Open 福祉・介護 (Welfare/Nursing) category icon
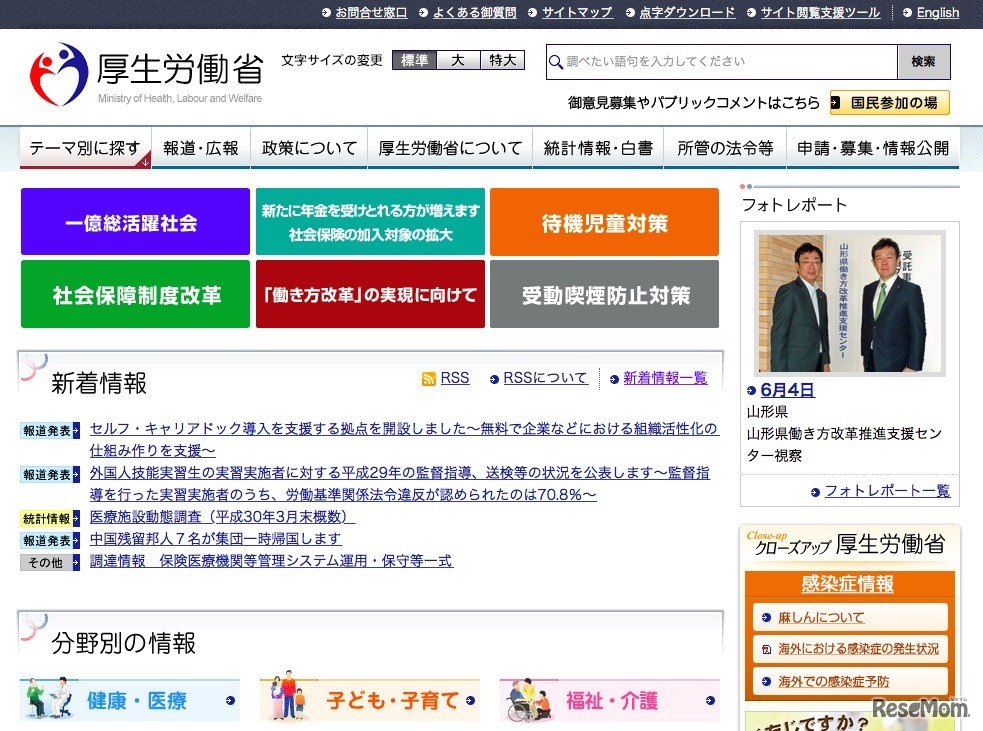 pyautogui.click(x=527, y=700)
